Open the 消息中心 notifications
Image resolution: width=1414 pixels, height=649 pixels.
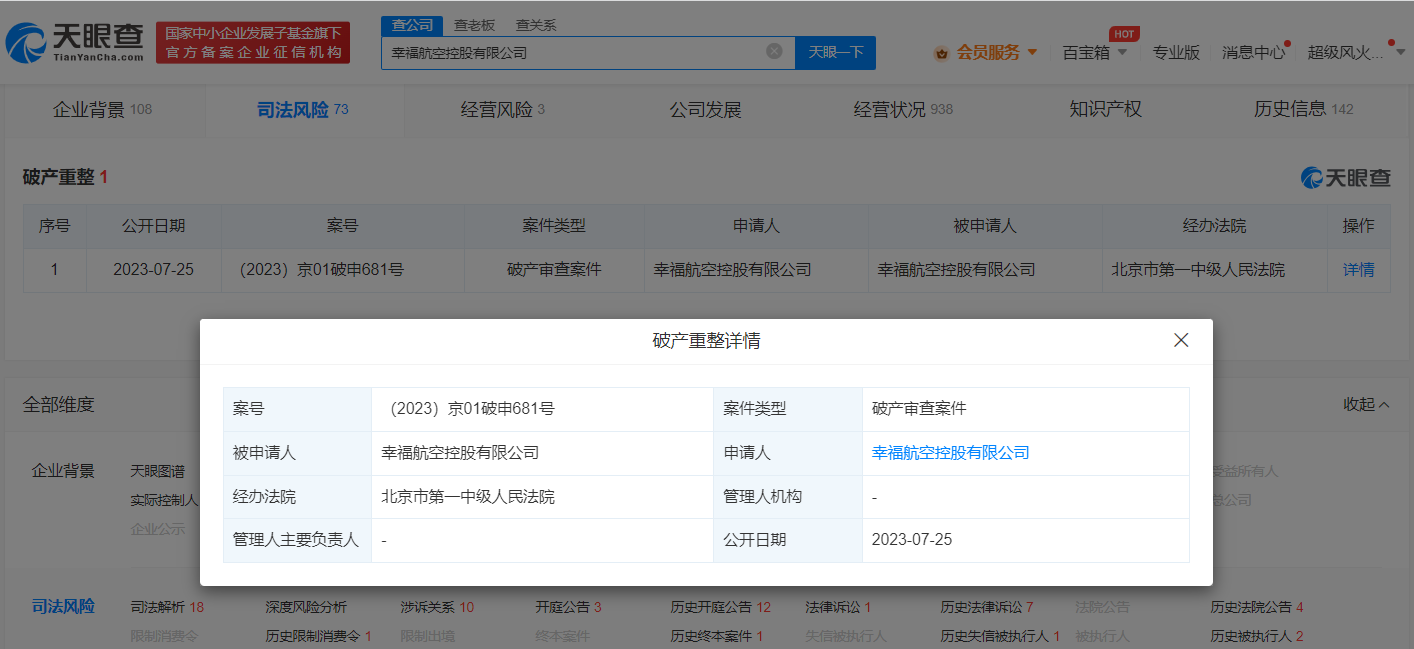pyautogui.click(x=1254, y=52)
